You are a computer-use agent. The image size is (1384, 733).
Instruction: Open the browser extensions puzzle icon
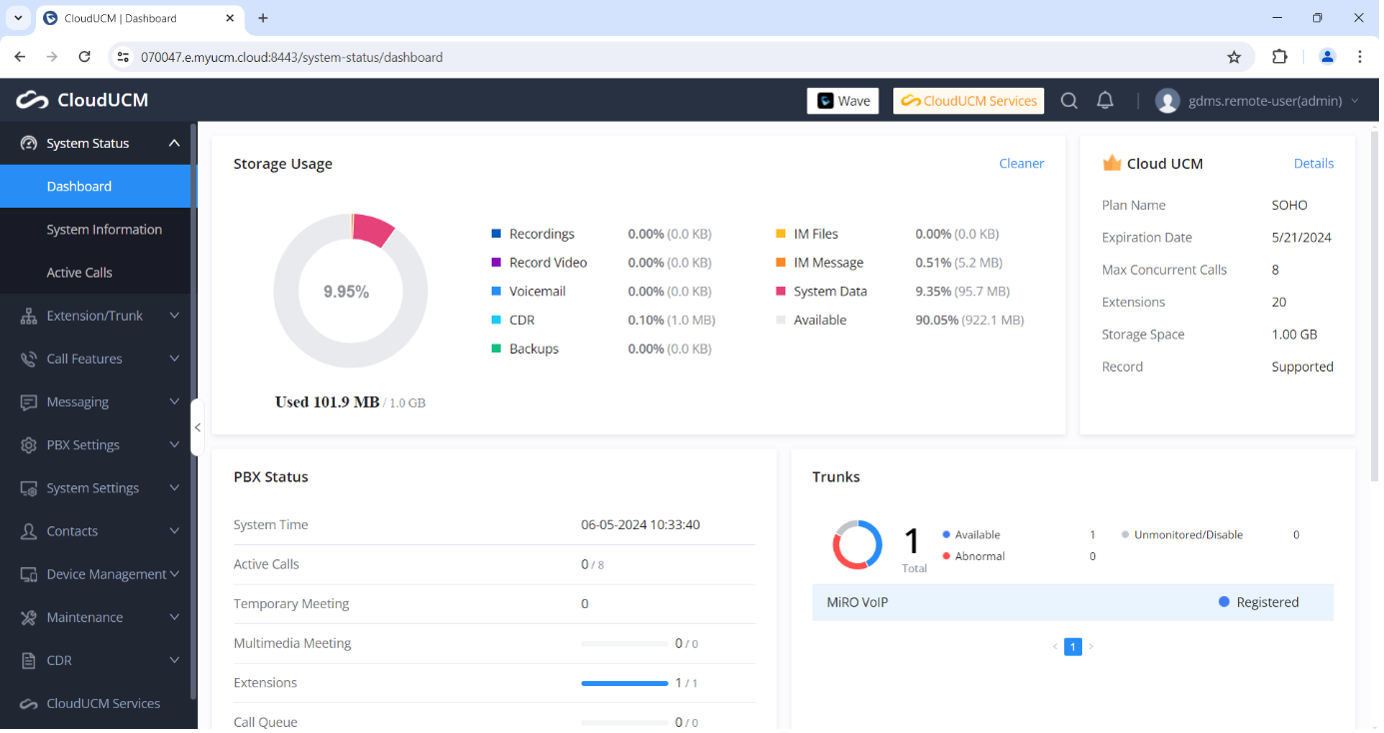click(1280, 57)
